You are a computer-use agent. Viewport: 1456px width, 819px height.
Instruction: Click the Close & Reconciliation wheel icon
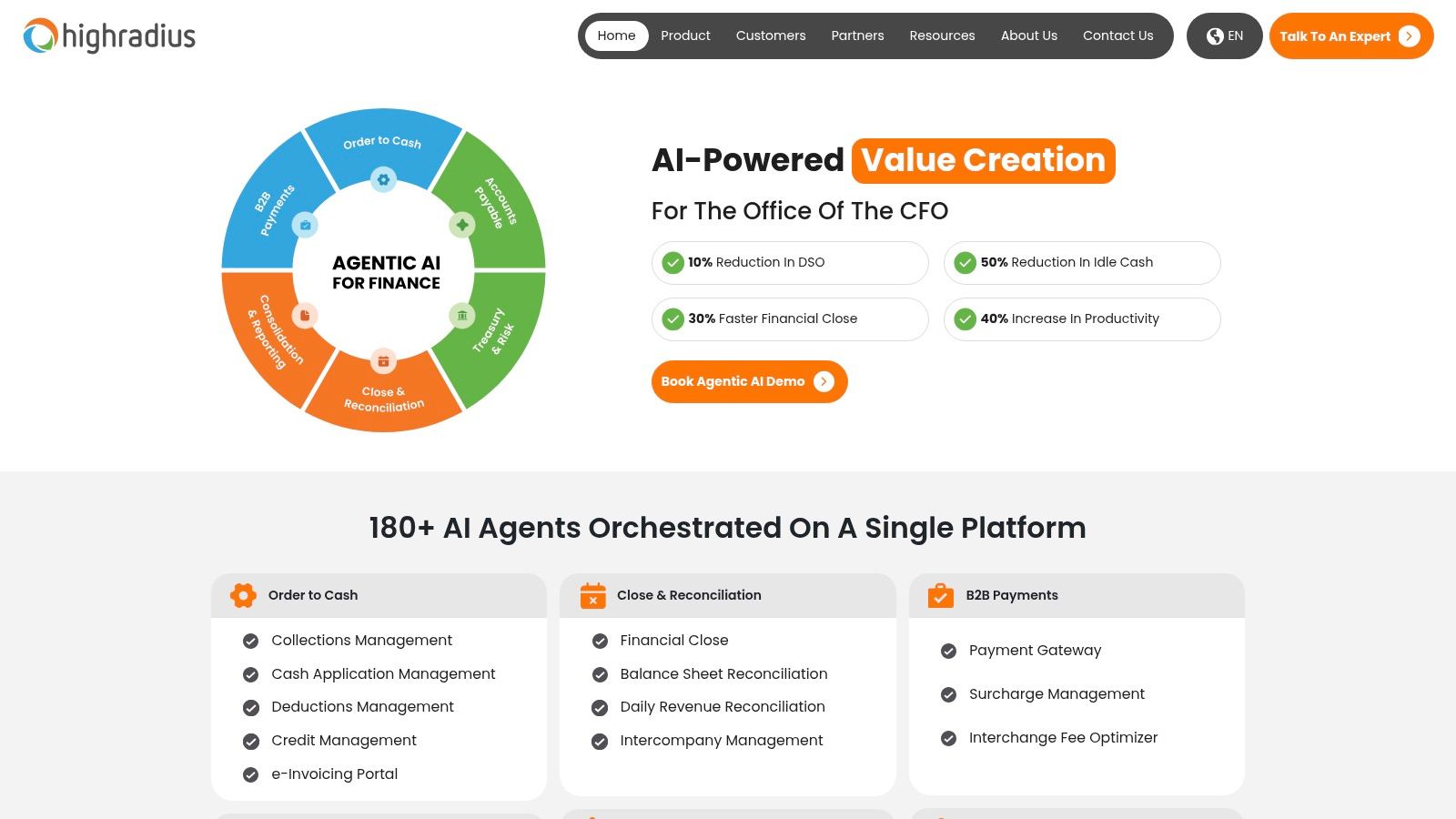pos(383,361)
